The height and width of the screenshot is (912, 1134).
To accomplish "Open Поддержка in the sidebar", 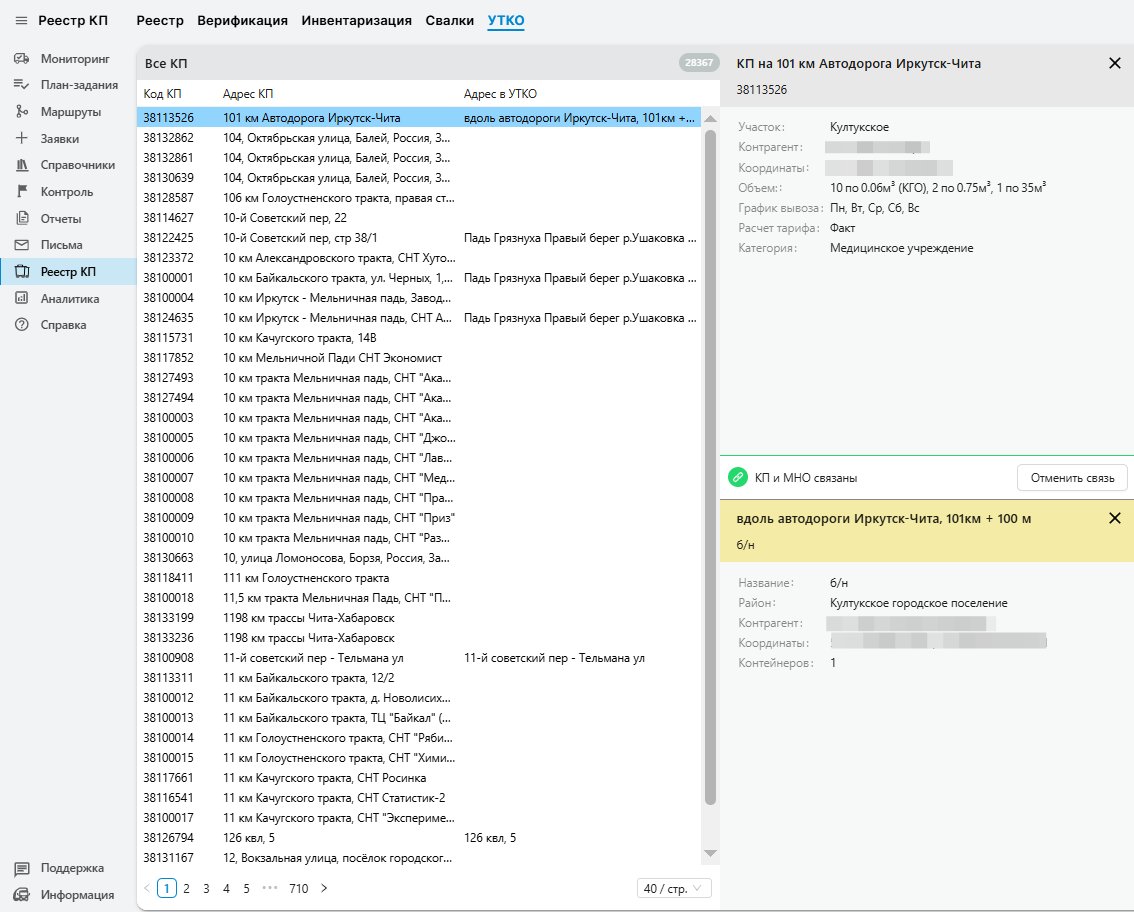I will point(71,868).
